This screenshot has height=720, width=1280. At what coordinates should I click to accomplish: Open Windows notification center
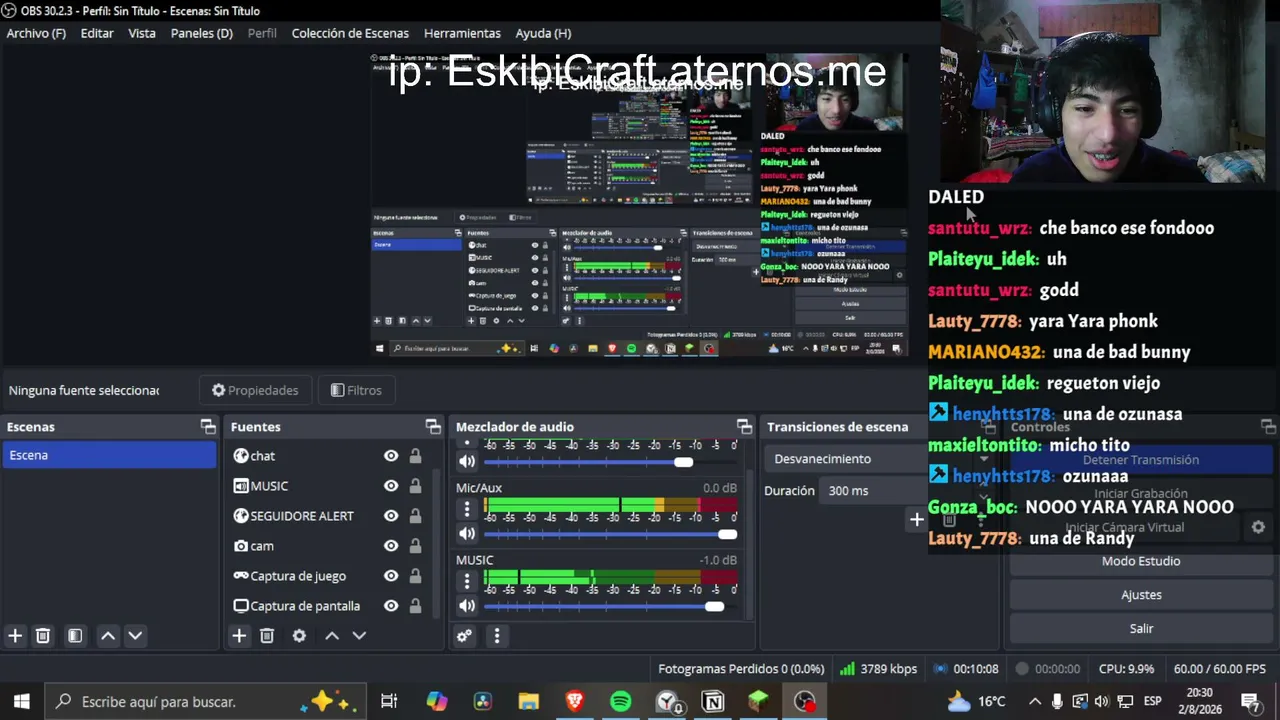(1250, 702)
